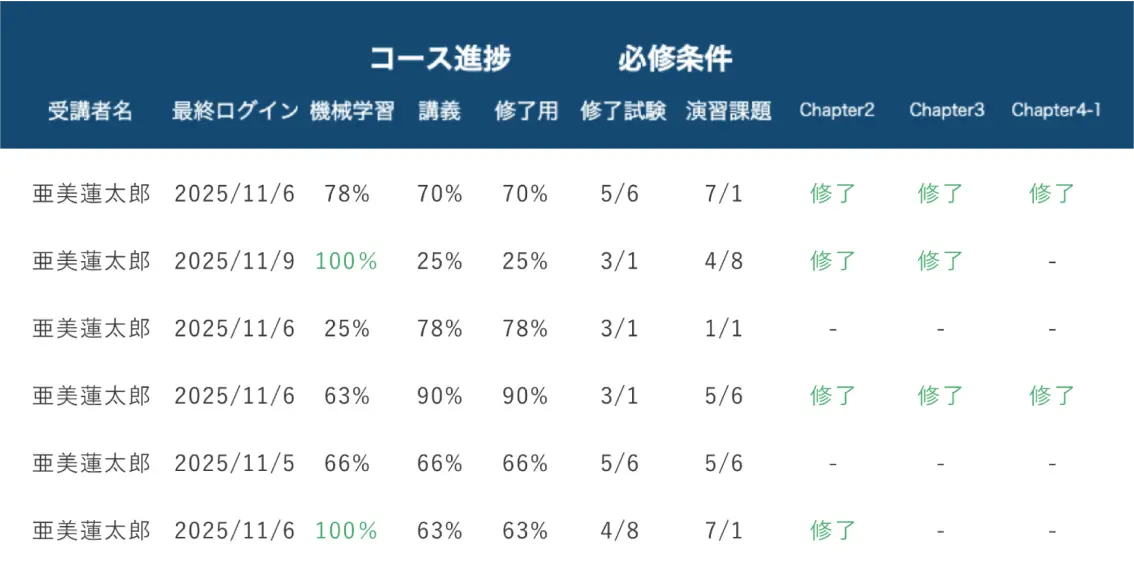Click 修了 under Chapter4-1 in first row
The width and height of the screenshot is (1134, 581).
click(x=1052, y=194)
